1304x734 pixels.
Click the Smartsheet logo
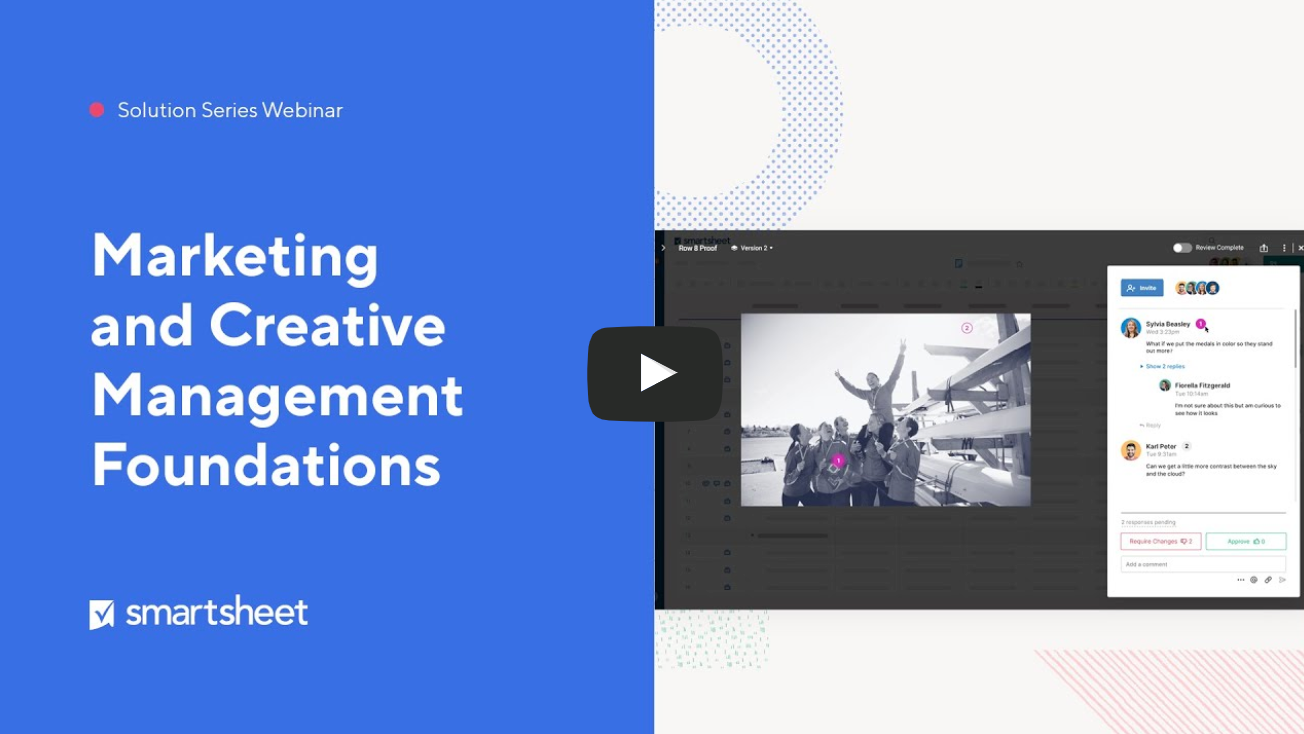pyautogui.click(x=199, y=612)
